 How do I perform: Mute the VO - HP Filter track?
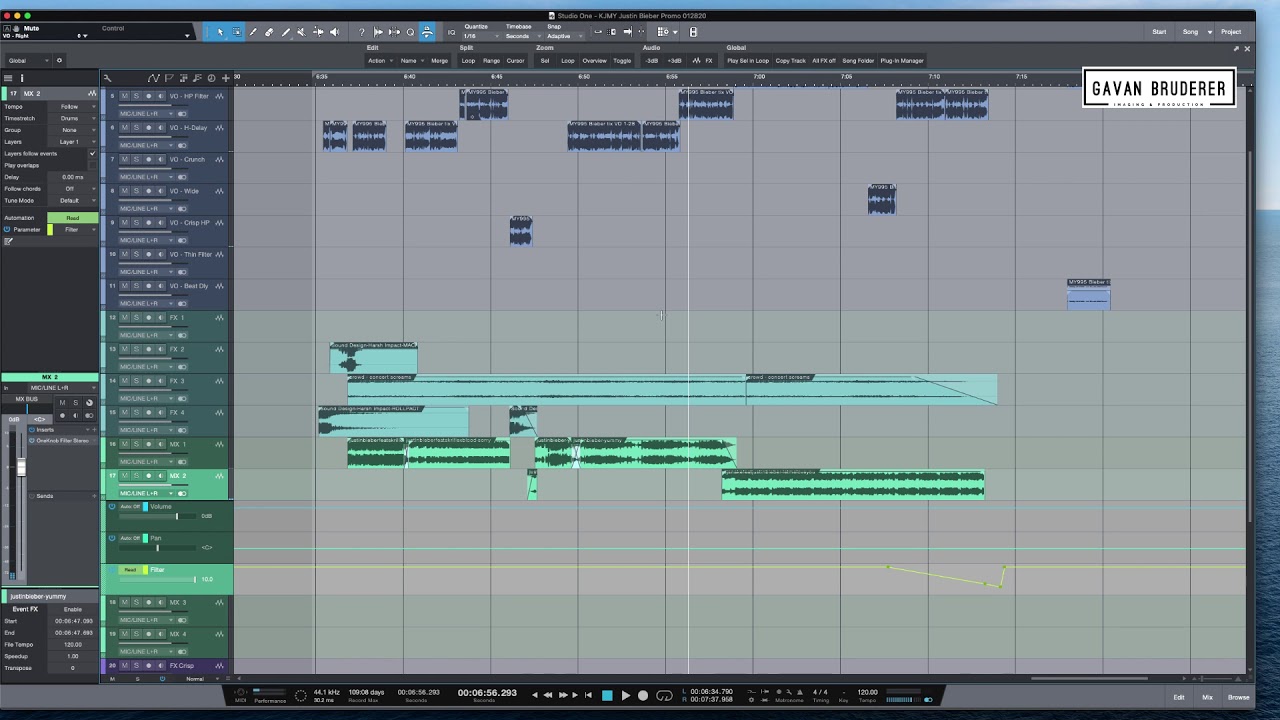pos(125,96)
